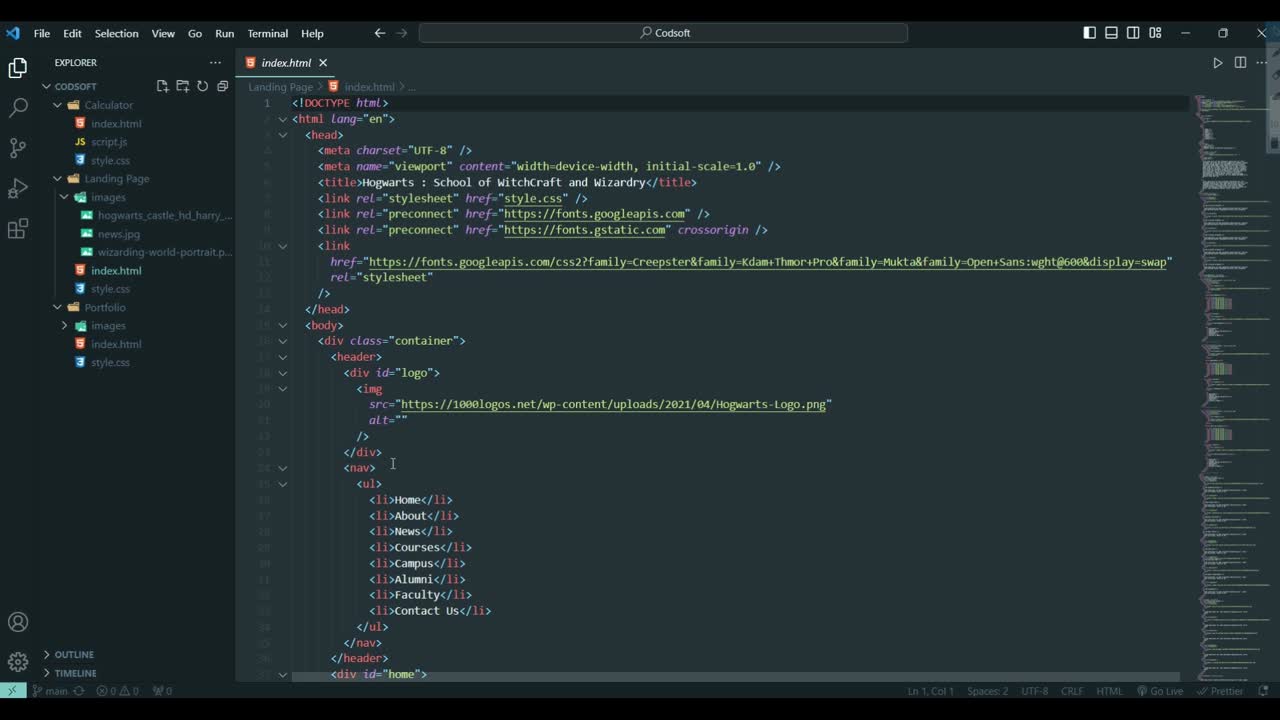Open notifications bell in status bar
The height and width of the screenshot is (720, 1280).
coord(1264,691)
